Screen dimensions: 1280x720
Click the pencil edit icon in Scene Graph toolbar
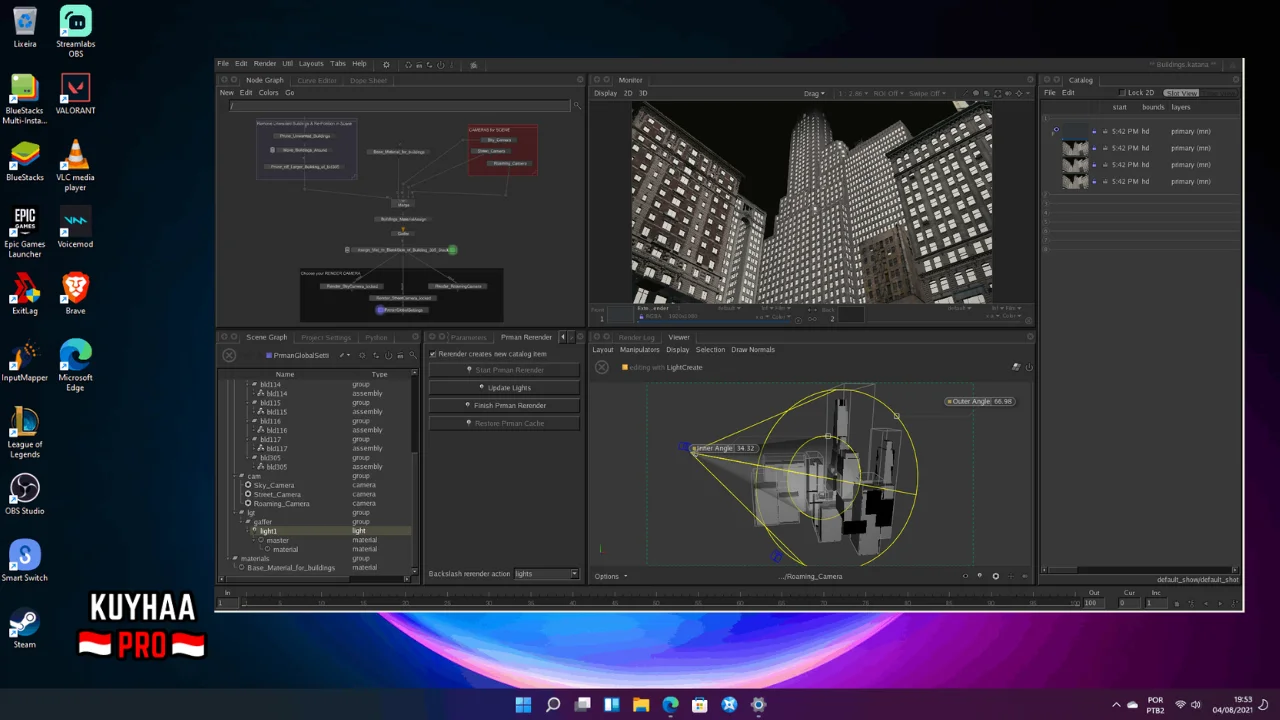point(342,355)
